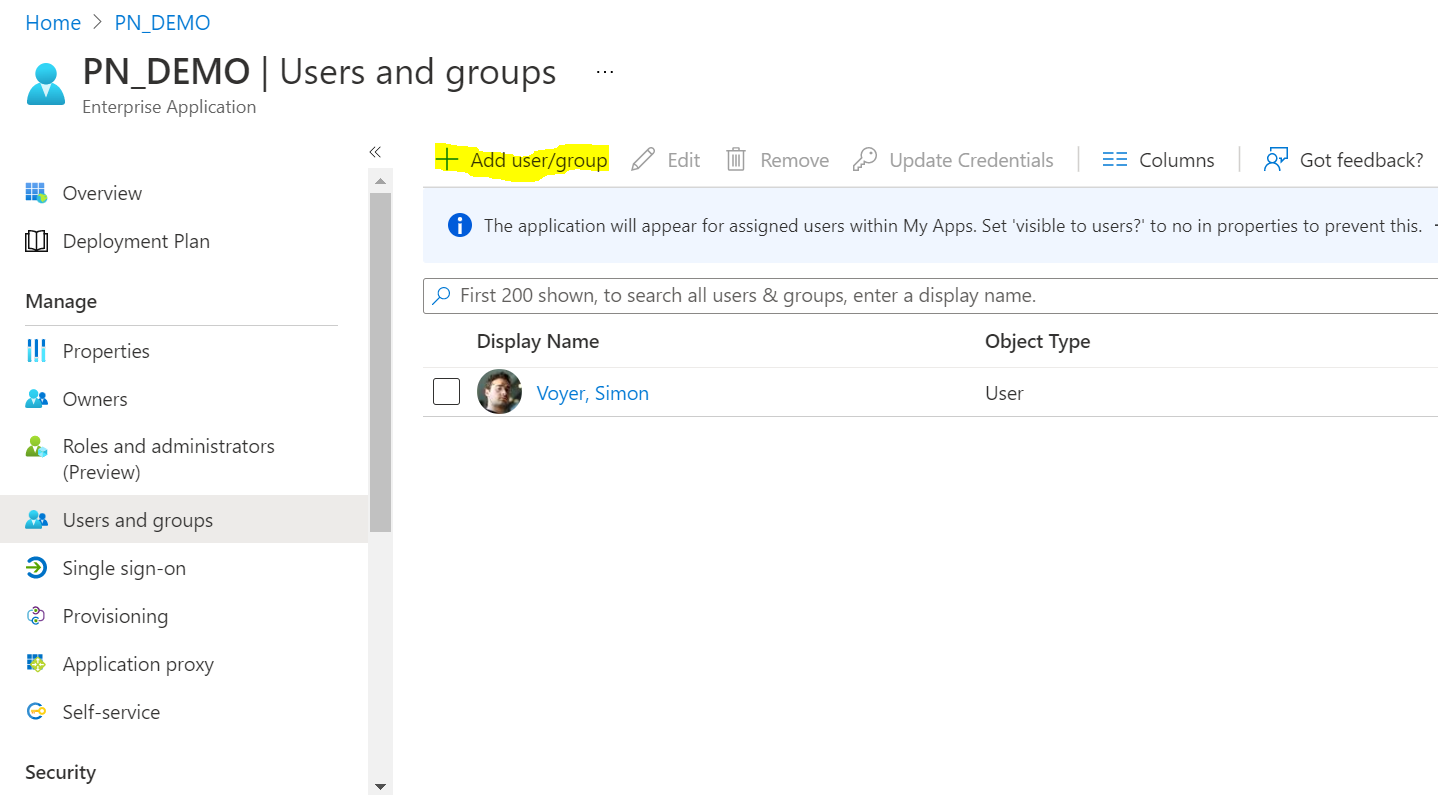Click the sidebar scrollbar down arrow
Image resolution: width=1438 pixels, height=795 pixels.
[x=380, y=786]
